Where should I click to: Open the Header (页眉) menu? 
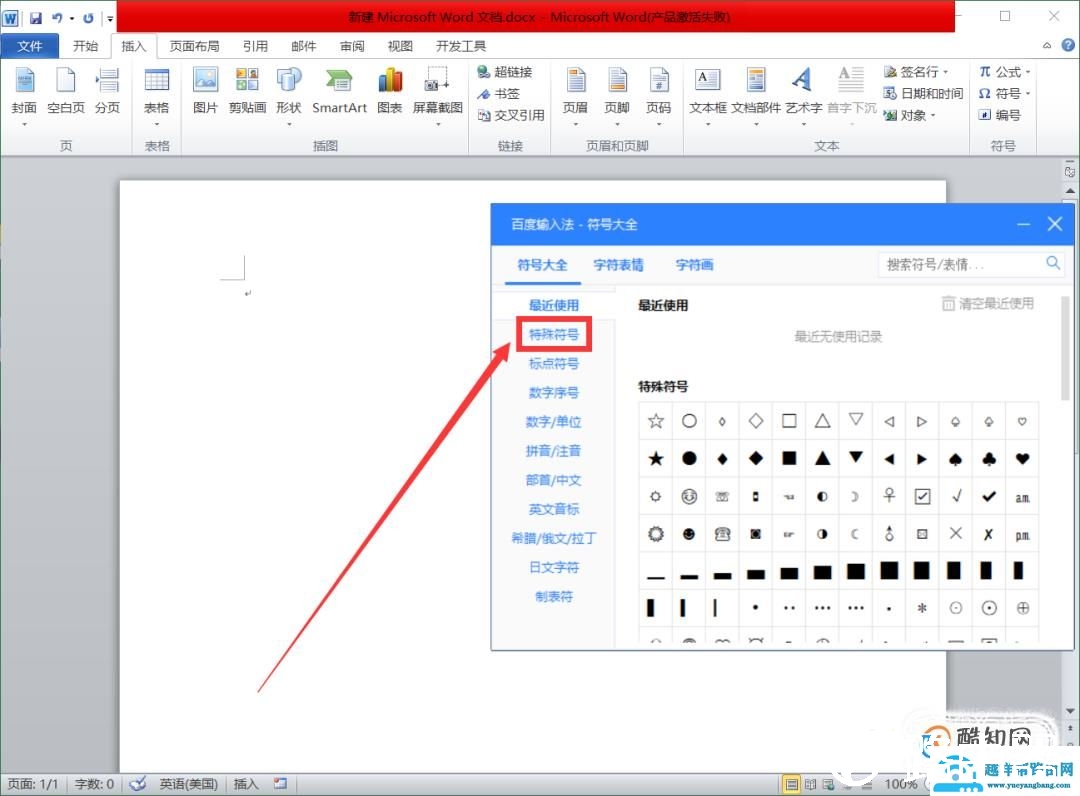click(575, 95)
